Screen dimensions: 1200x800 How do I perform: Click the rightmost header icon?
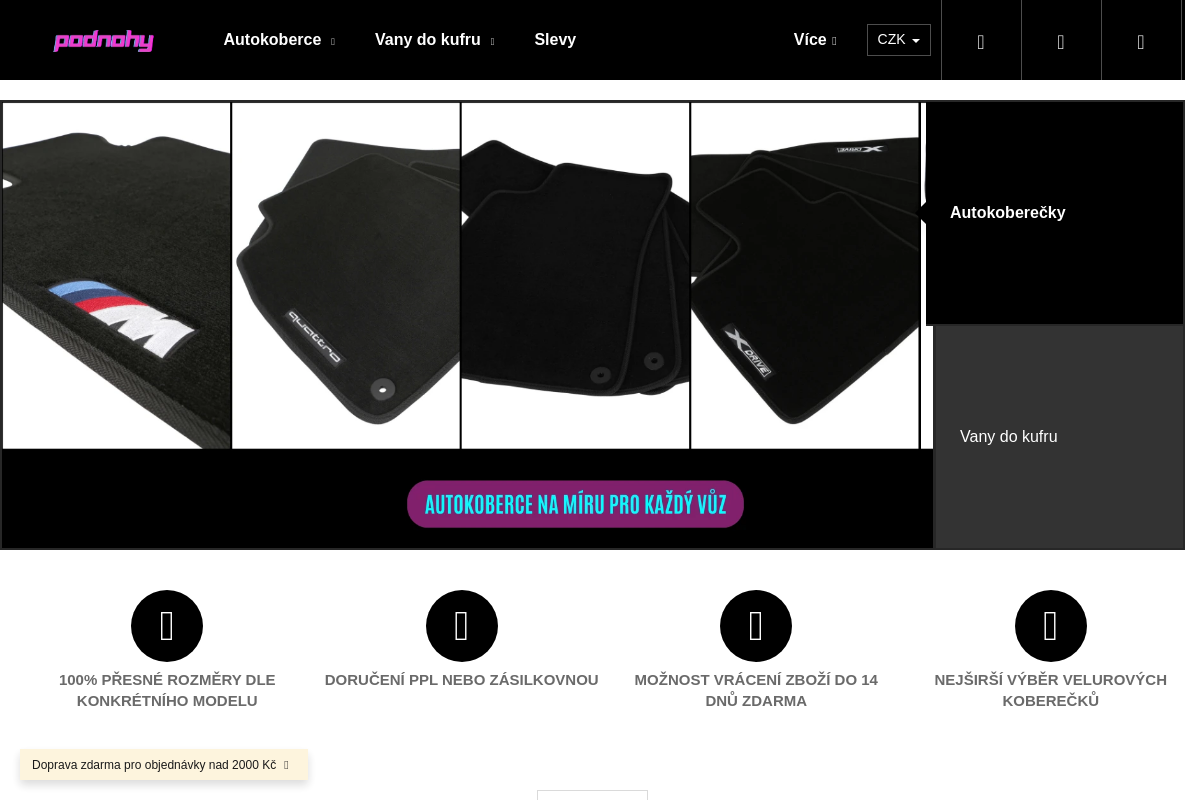click(x=1141, y=41)
